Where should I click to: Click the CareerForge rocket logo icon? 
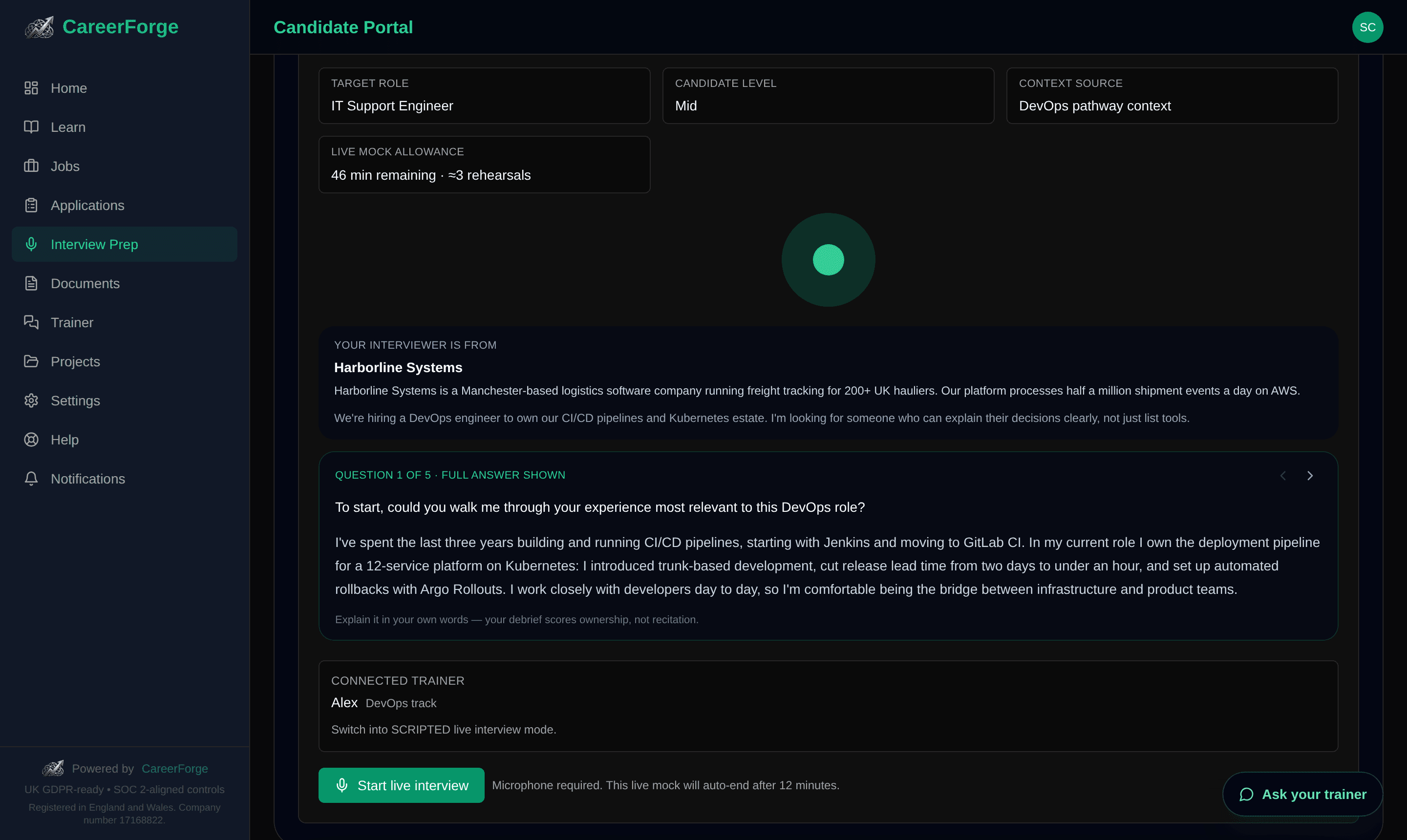pyautogui.click(x=39, y=27)
